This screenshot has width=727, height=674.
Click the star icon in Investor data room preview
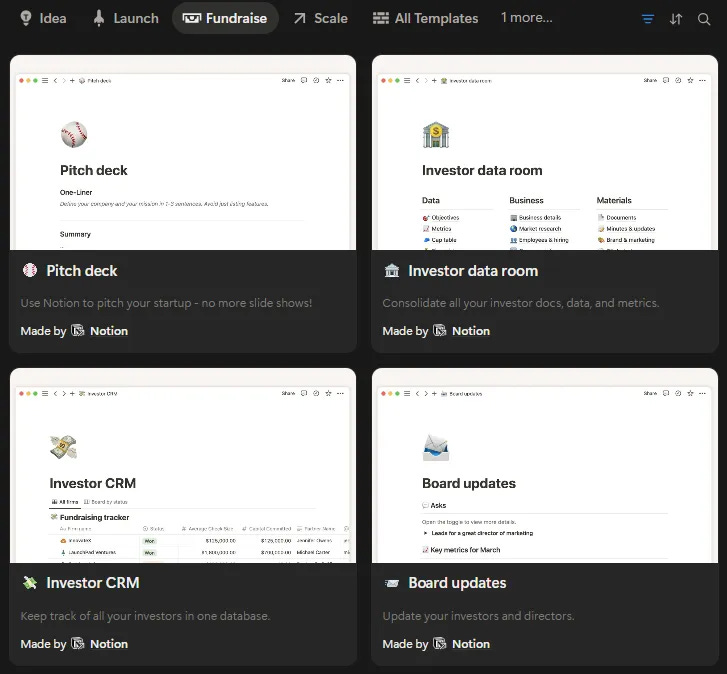coord(690,80)
